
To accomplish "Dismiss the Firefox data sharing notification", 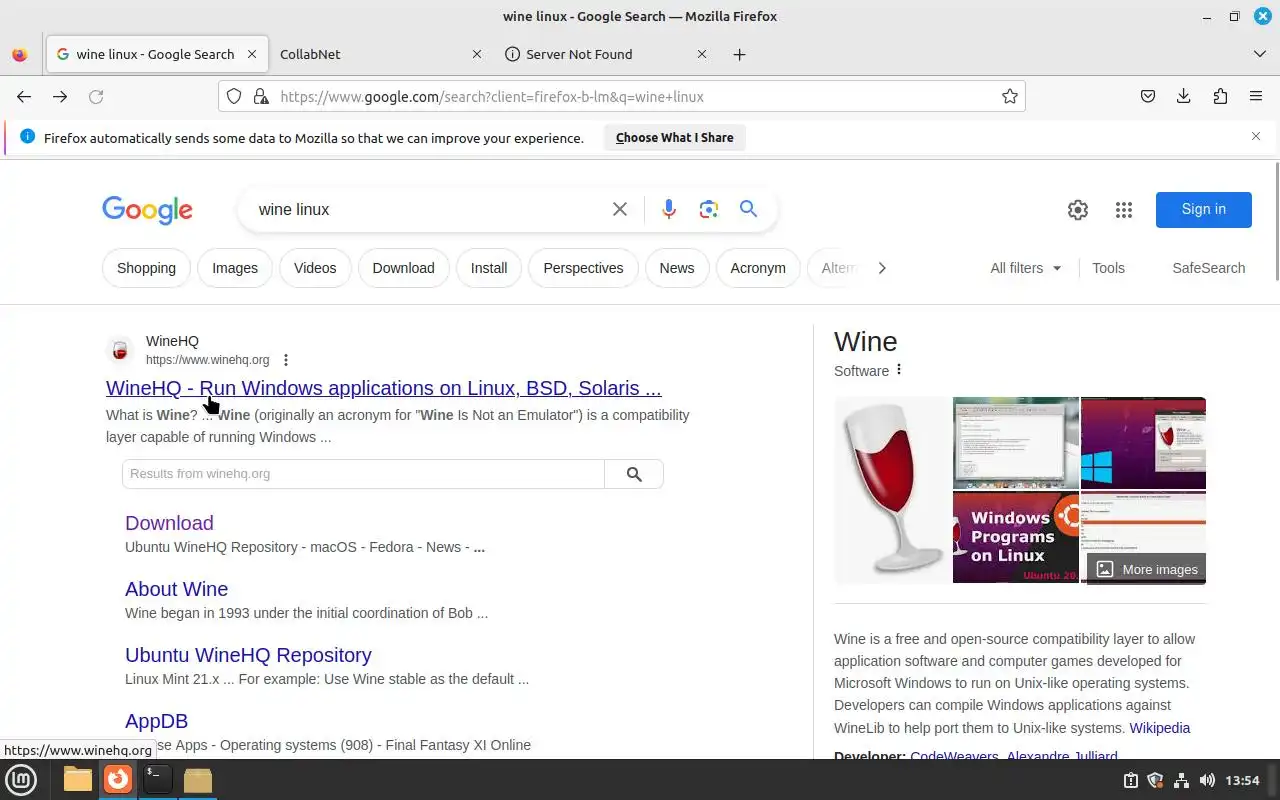I will tap(1256, 136).
